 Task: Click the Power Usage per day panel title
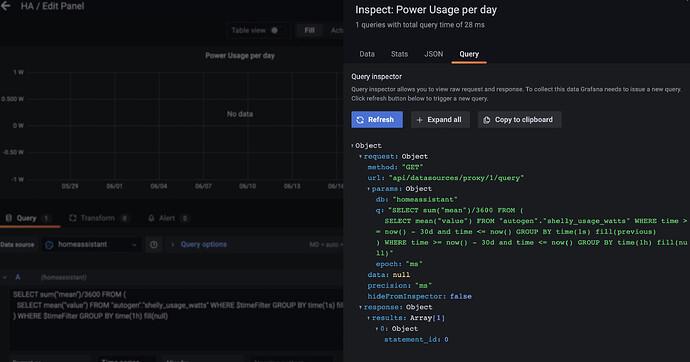click(240, 56)
